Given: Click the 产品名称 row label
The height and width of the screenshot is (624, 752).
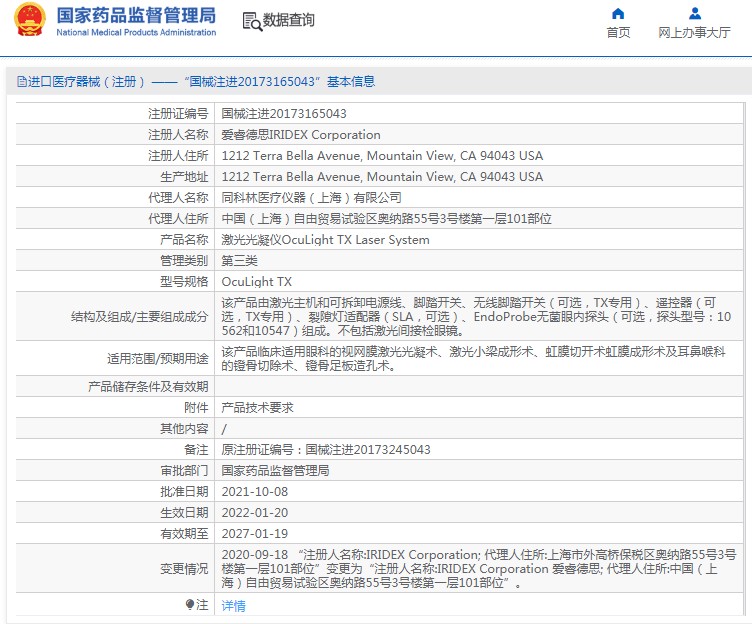Looking at the screenshot, I should [184, 240].
